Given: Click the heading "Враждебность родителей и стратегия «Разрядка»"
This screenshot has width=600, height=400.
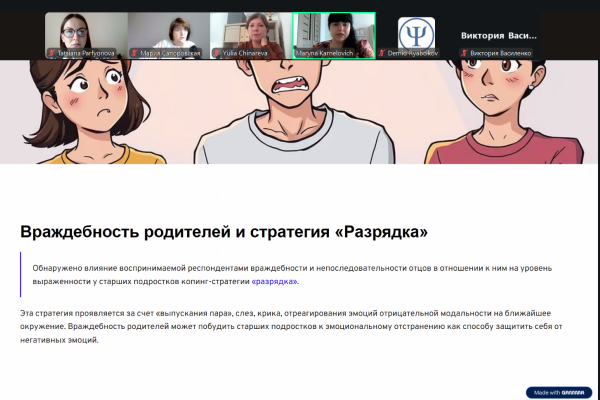Looking at the screenshot, I should (x=224, y=232).
